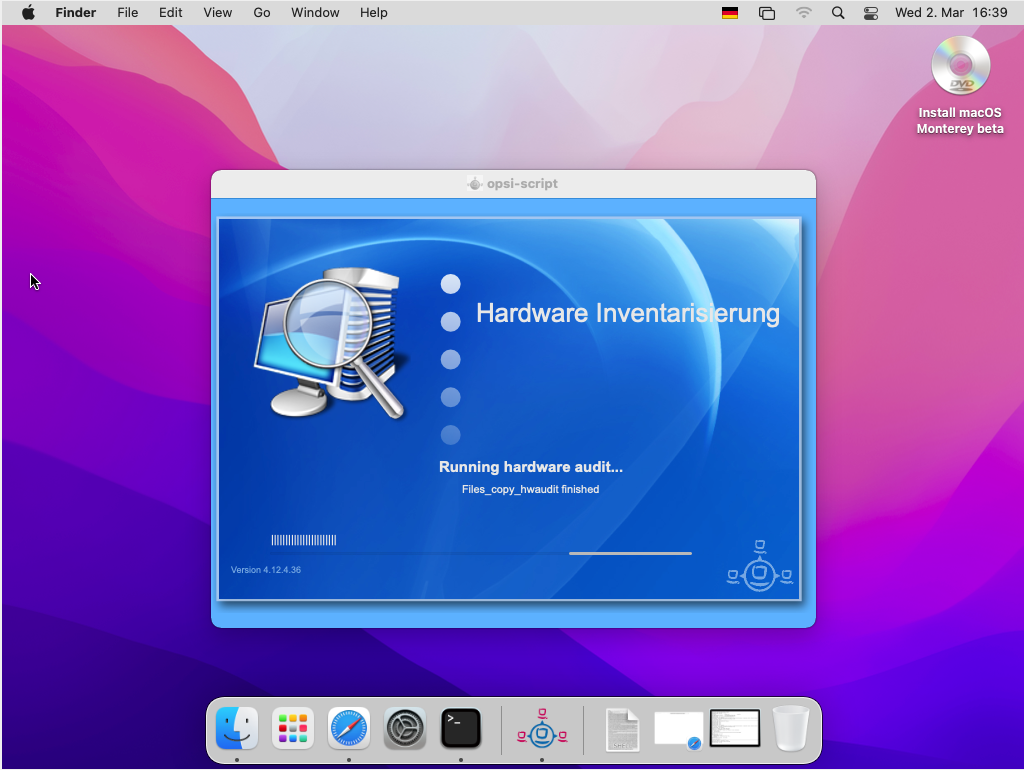Open the minimized Safari window in the Dock
1024x770 pixels.
pos(679,730)
